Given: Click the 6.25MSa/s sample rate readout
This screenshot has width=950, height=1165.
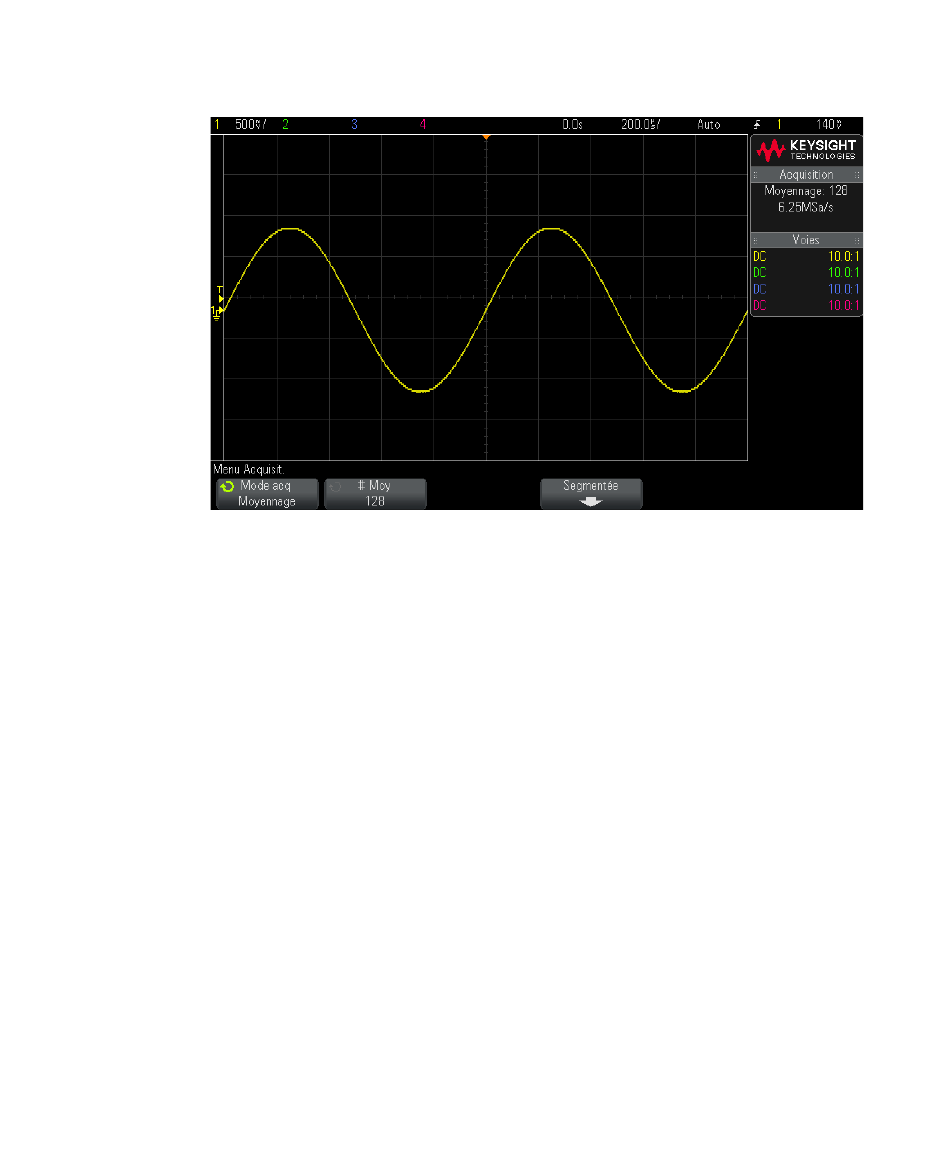Looking at the screenshot, I should [x=806, y=207].
